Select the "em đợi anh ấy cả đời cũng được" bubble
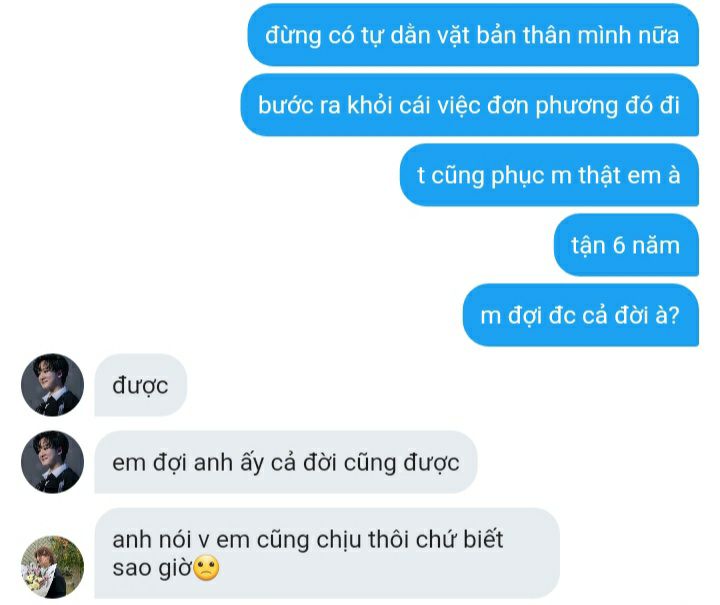Viewport: 720px width, 605px height. tap(286, 462)
